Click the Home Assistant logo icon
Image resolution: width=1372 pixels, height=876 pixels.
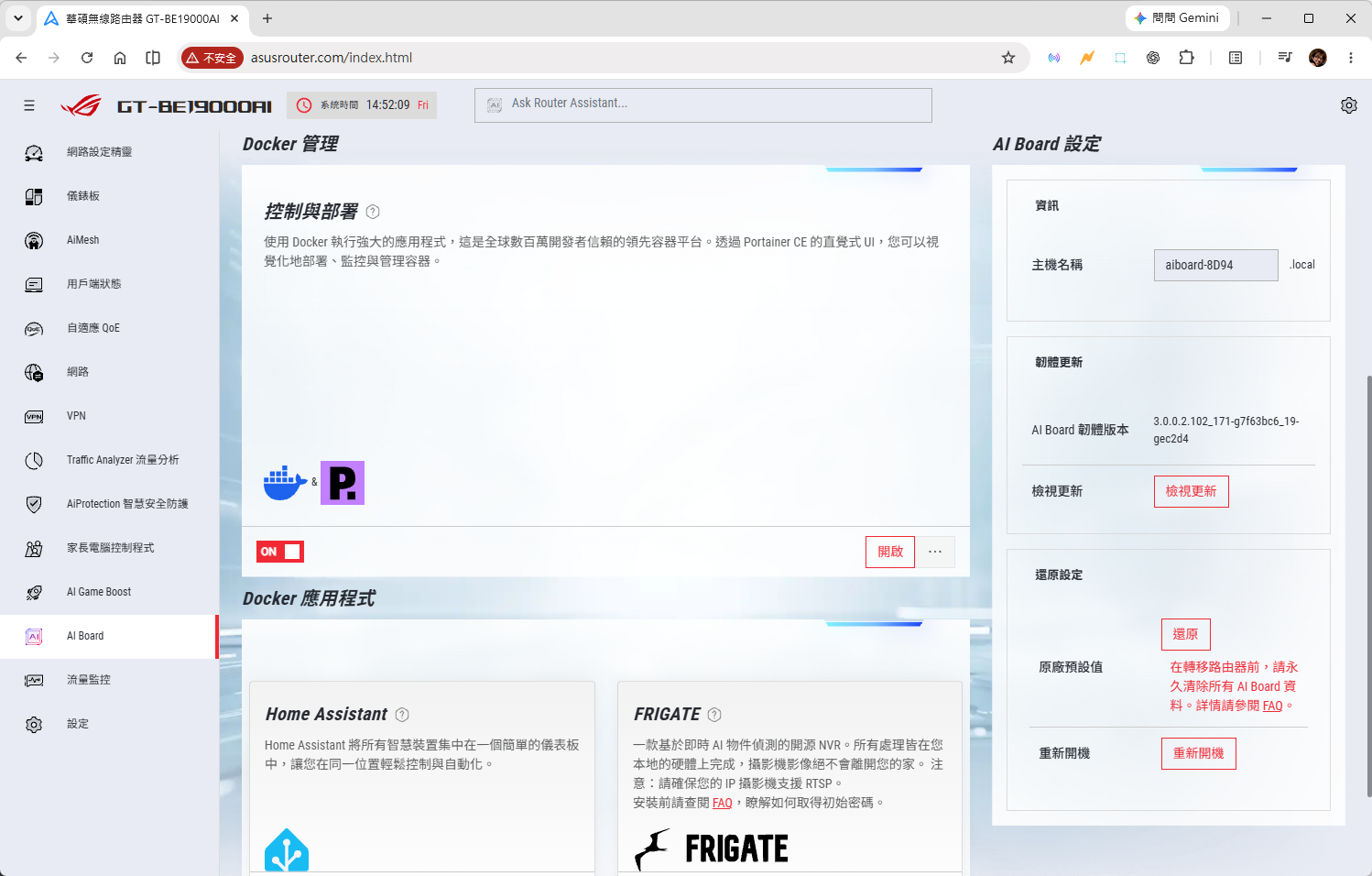[x=287, y=850]
